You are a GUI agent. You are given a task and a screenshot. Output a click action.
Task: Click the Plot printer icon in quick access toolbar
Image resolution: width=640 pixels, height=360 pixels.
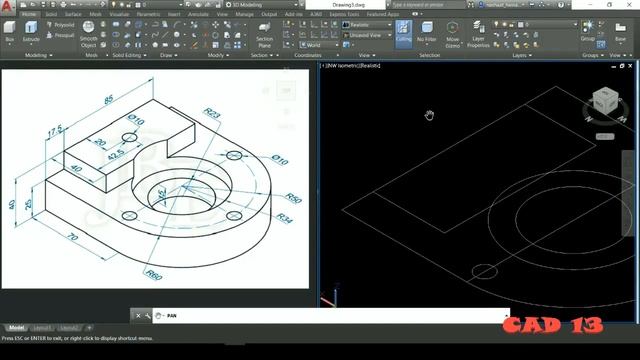63,5
